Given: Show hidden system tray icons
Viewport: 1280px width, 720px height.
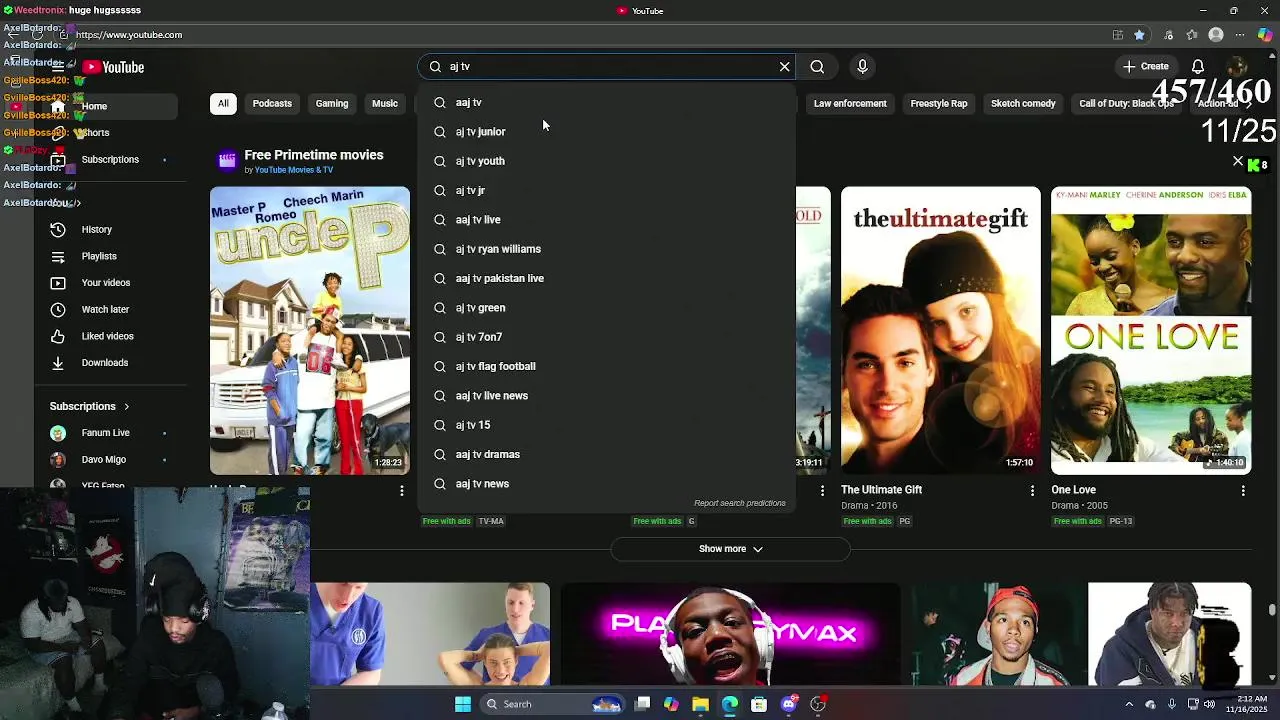Looking at the screenshot, I should pyautogui.click(x=1129, y=704).
